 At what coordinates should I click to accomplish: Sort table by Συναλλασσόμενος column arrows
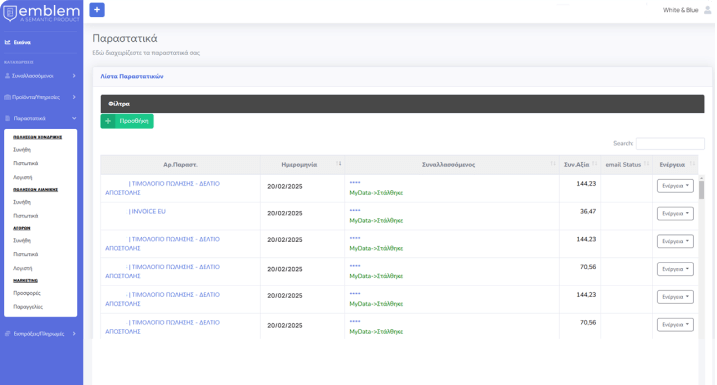(553, 164)
